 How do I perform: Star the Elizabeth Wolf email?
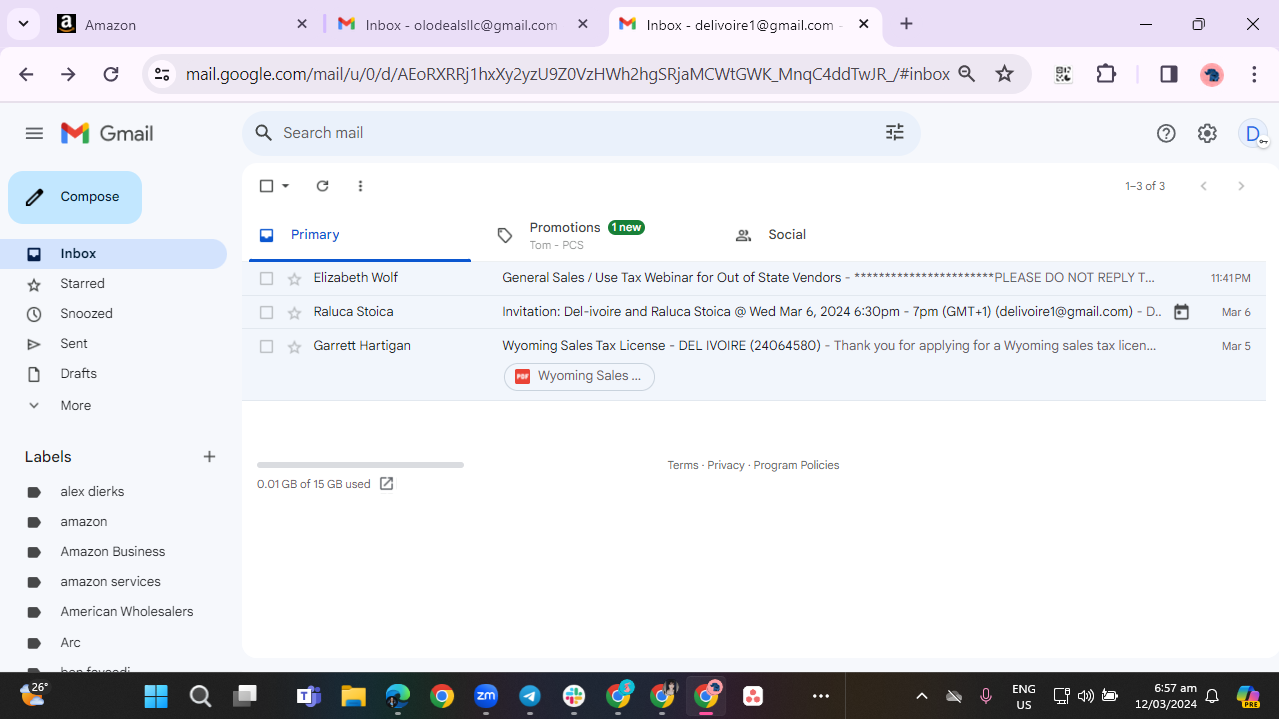point(294,279)
